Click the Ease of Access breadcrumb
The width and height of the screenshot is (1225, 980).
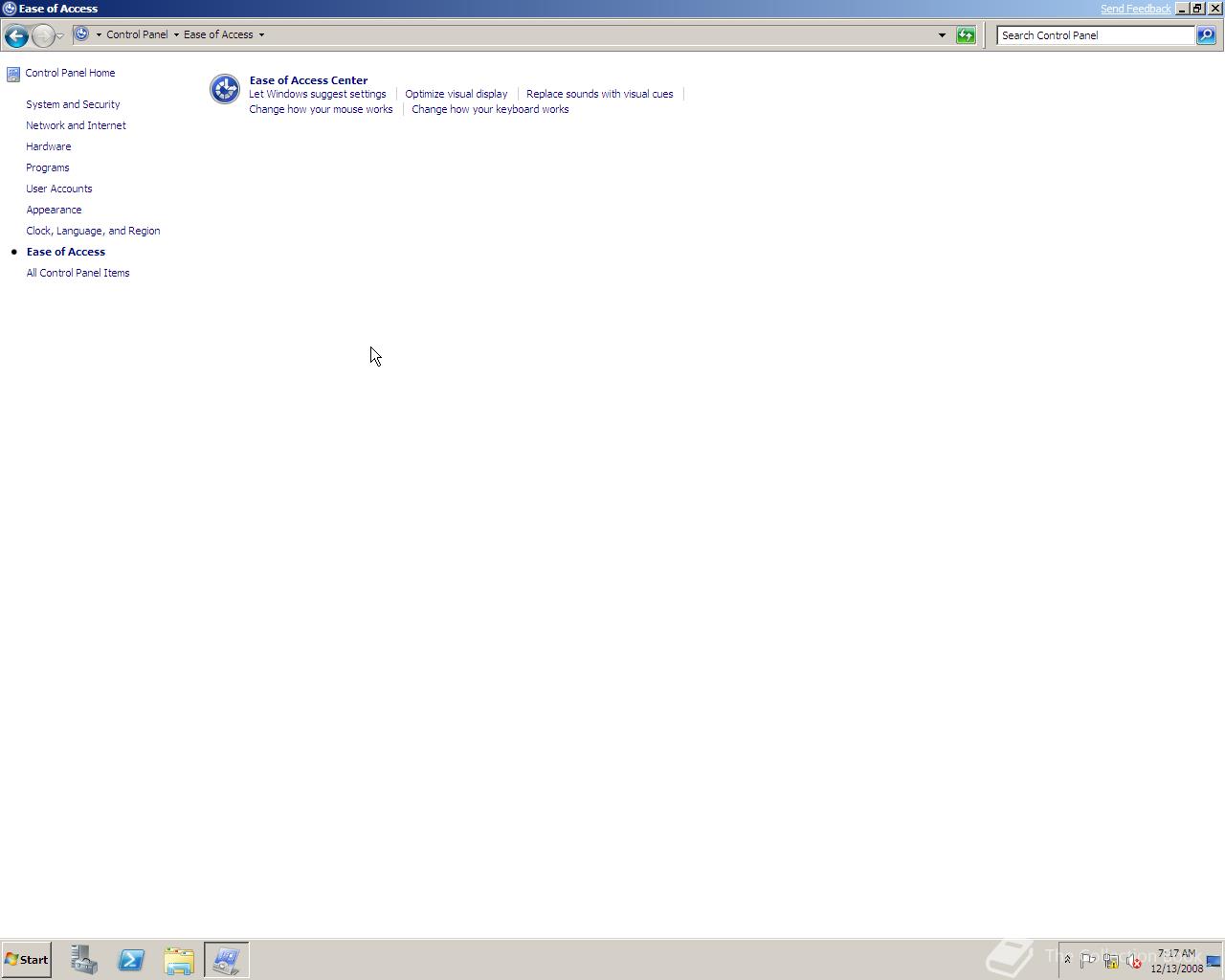pos(218,34)
